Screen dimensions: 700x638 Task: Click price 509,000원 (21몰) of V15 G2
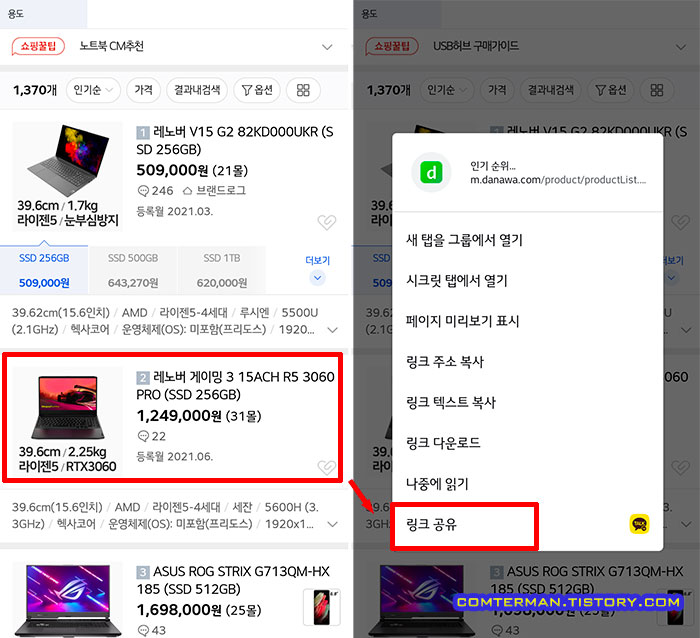click(x=192, y=170)
